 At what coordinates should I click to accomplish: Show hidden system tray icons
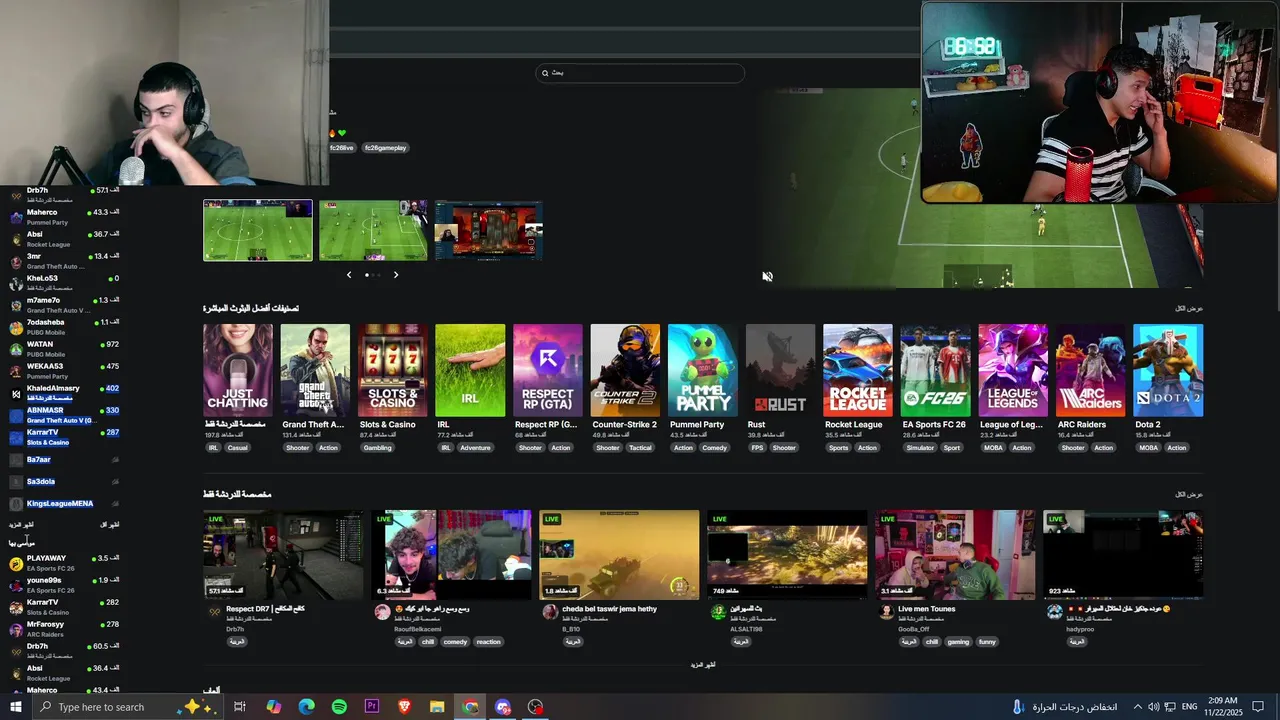click(x=1137, y=707)
